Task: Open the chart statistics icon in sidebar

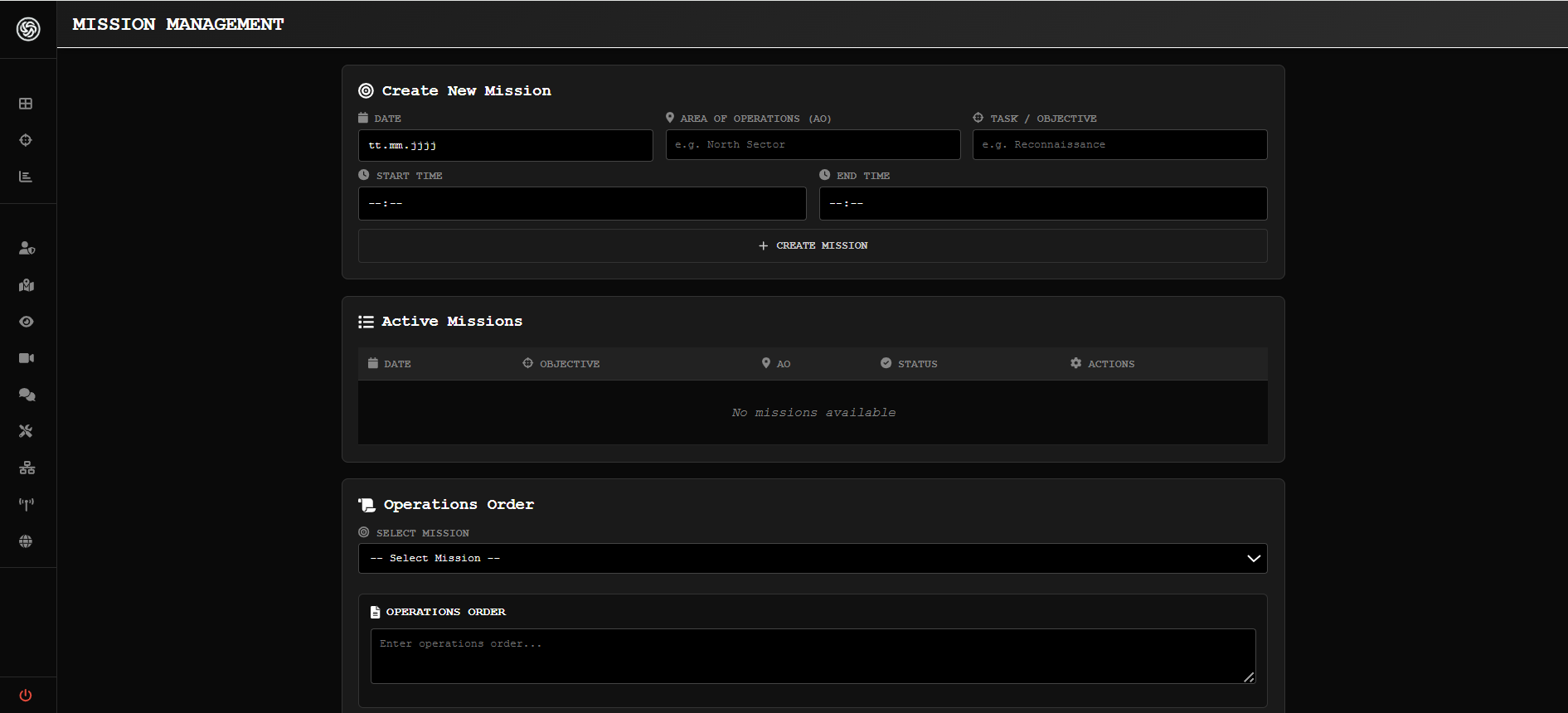Action: 26,177
